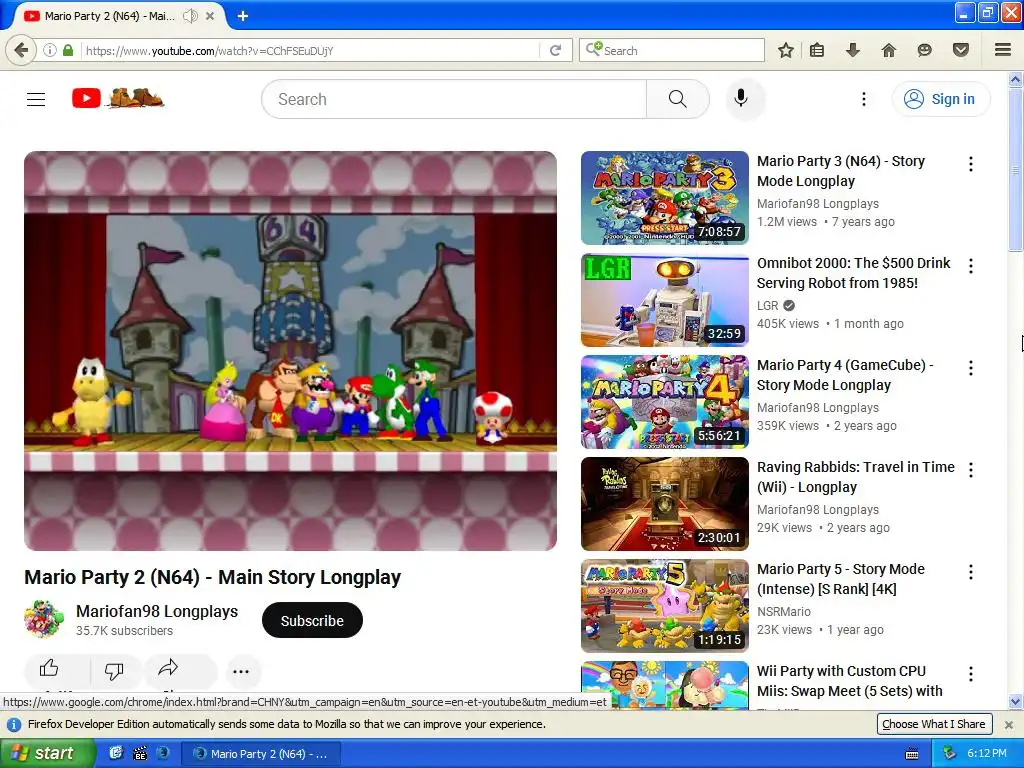Open YouTube settings three-dot menu

click(x=863, y=99)
